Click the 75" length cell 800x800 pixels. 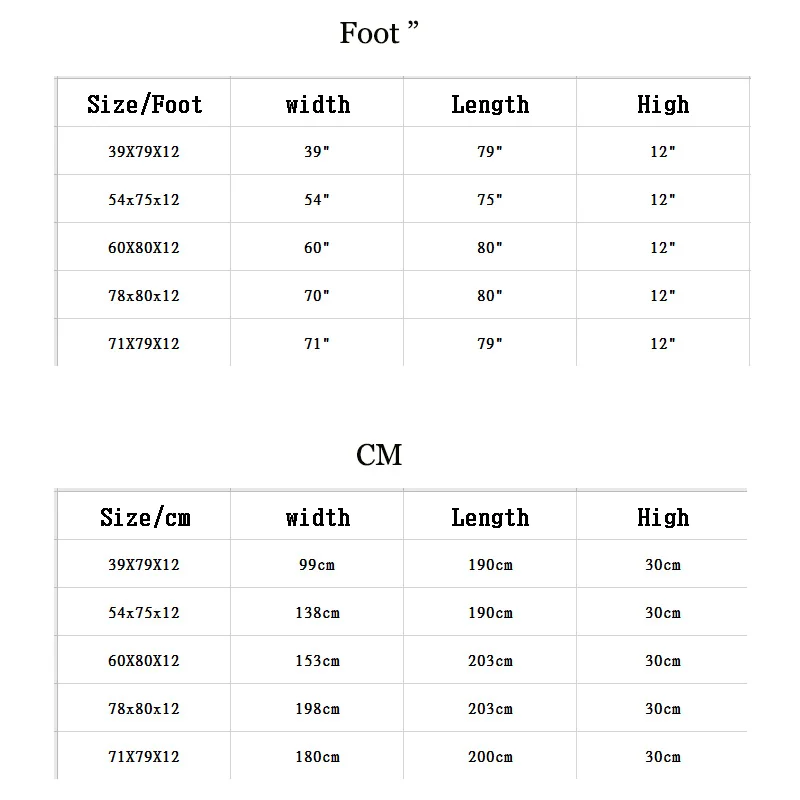(x=490, y=200)
